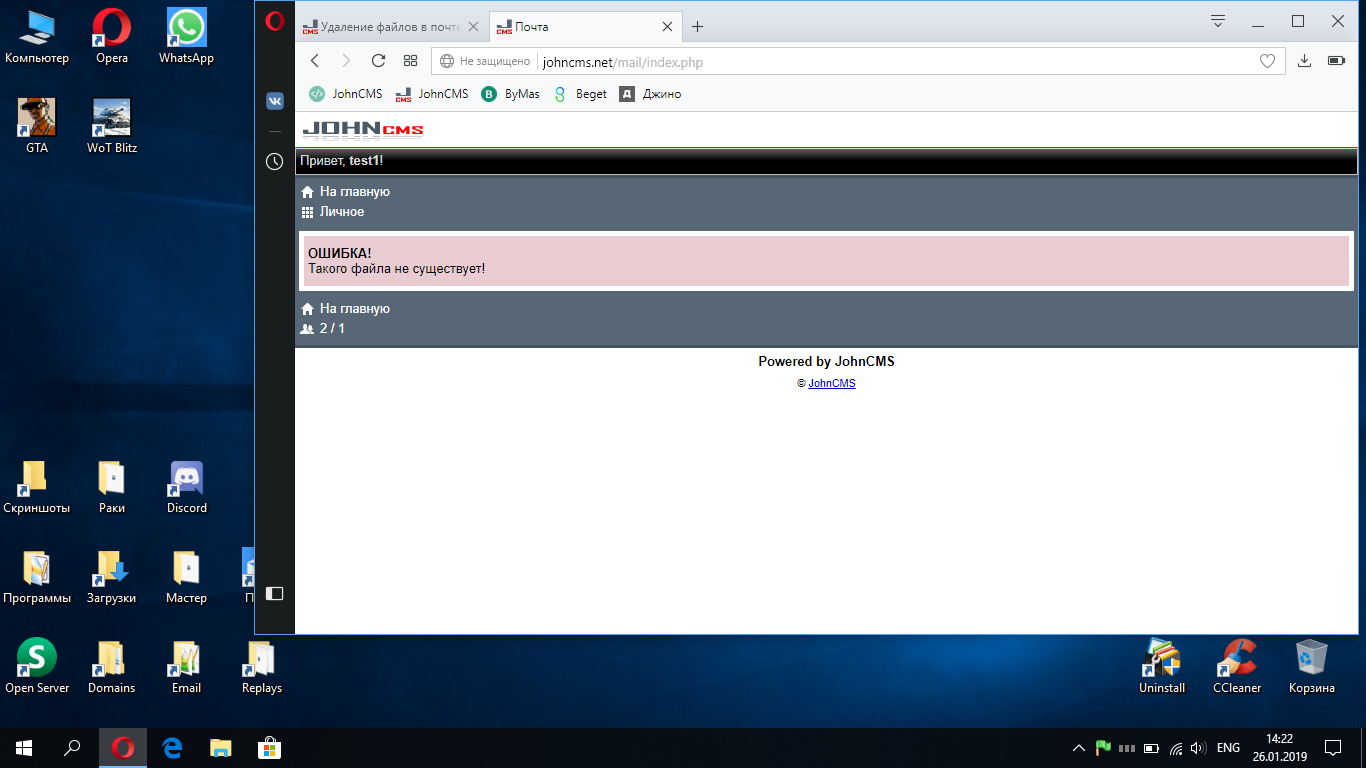This screenshot has height=768, width=1366.
Task: Open the tab menu in Opera's title bar
Action: 1218,21
